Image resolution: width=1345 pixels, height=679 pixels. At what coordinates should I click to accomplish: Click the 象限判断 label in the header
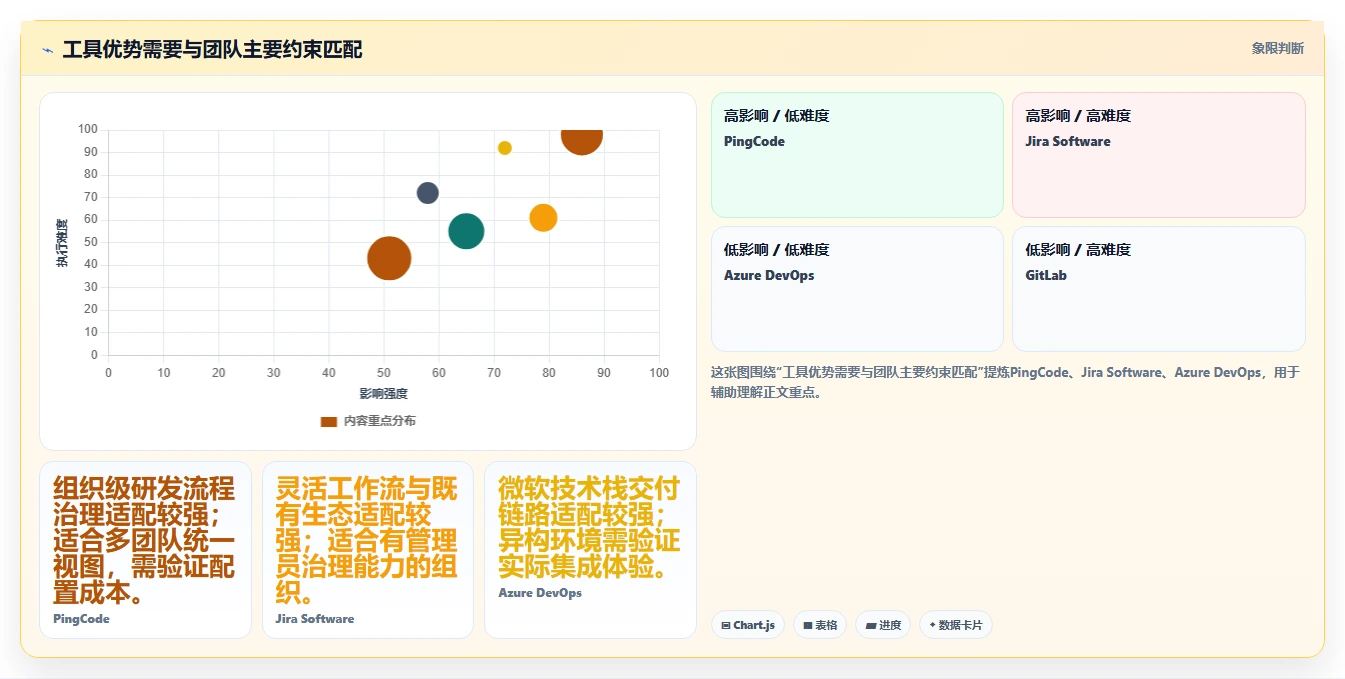[1277, 48]
